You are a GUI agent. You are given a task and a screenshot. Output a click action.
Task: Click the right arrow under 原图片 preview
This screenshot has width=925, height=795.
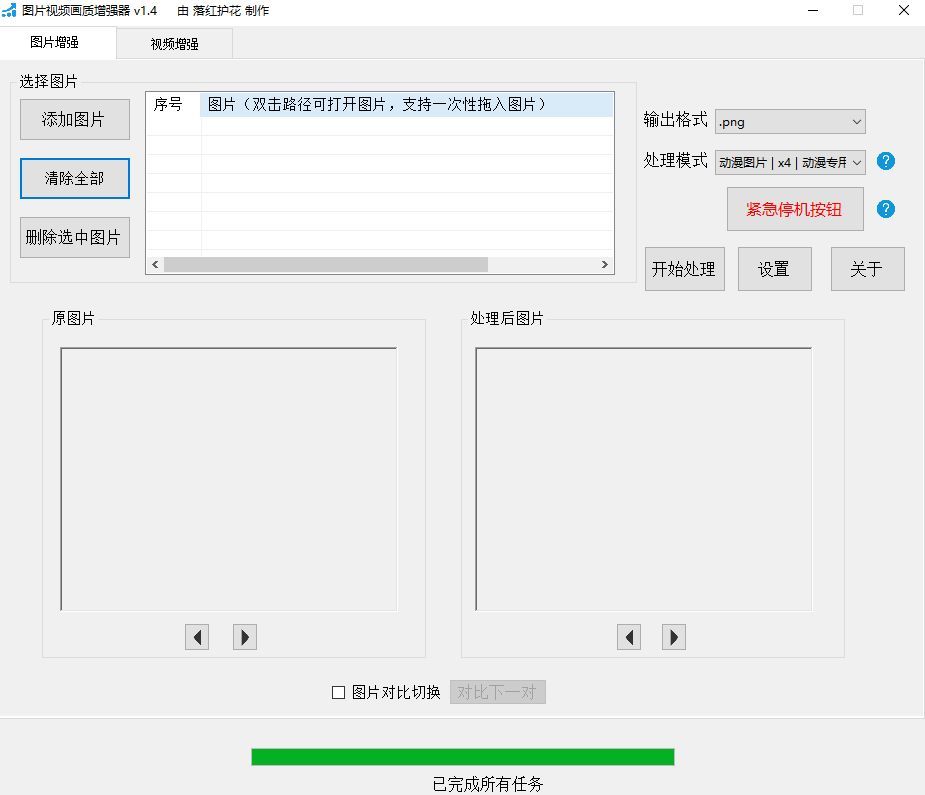click(x=245, y=637)
